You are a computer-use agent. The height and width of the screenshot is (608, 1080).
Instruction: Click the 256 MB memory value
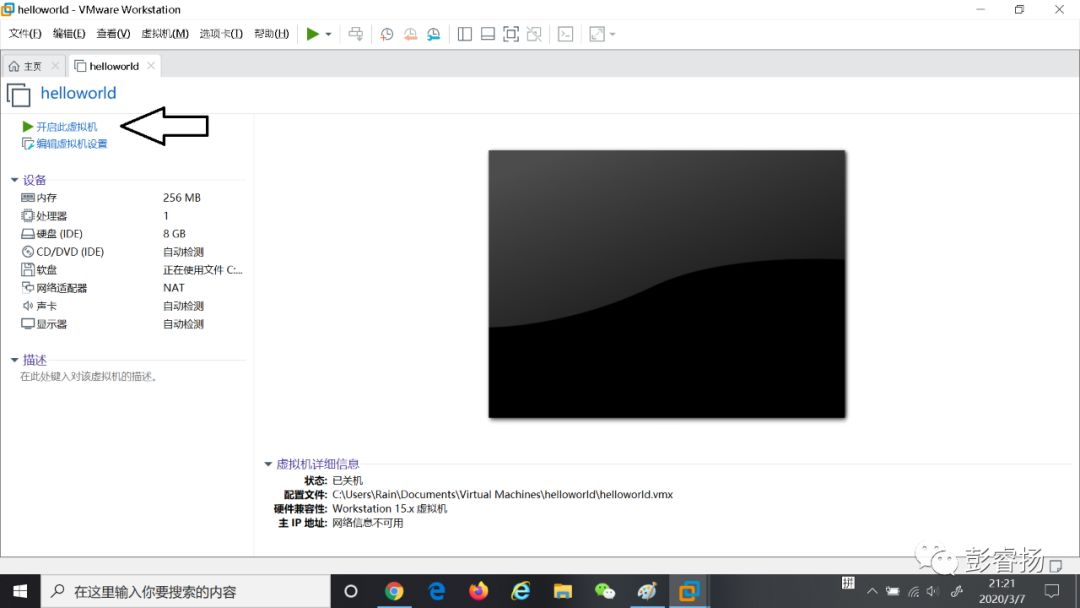(x=182, y=198)
